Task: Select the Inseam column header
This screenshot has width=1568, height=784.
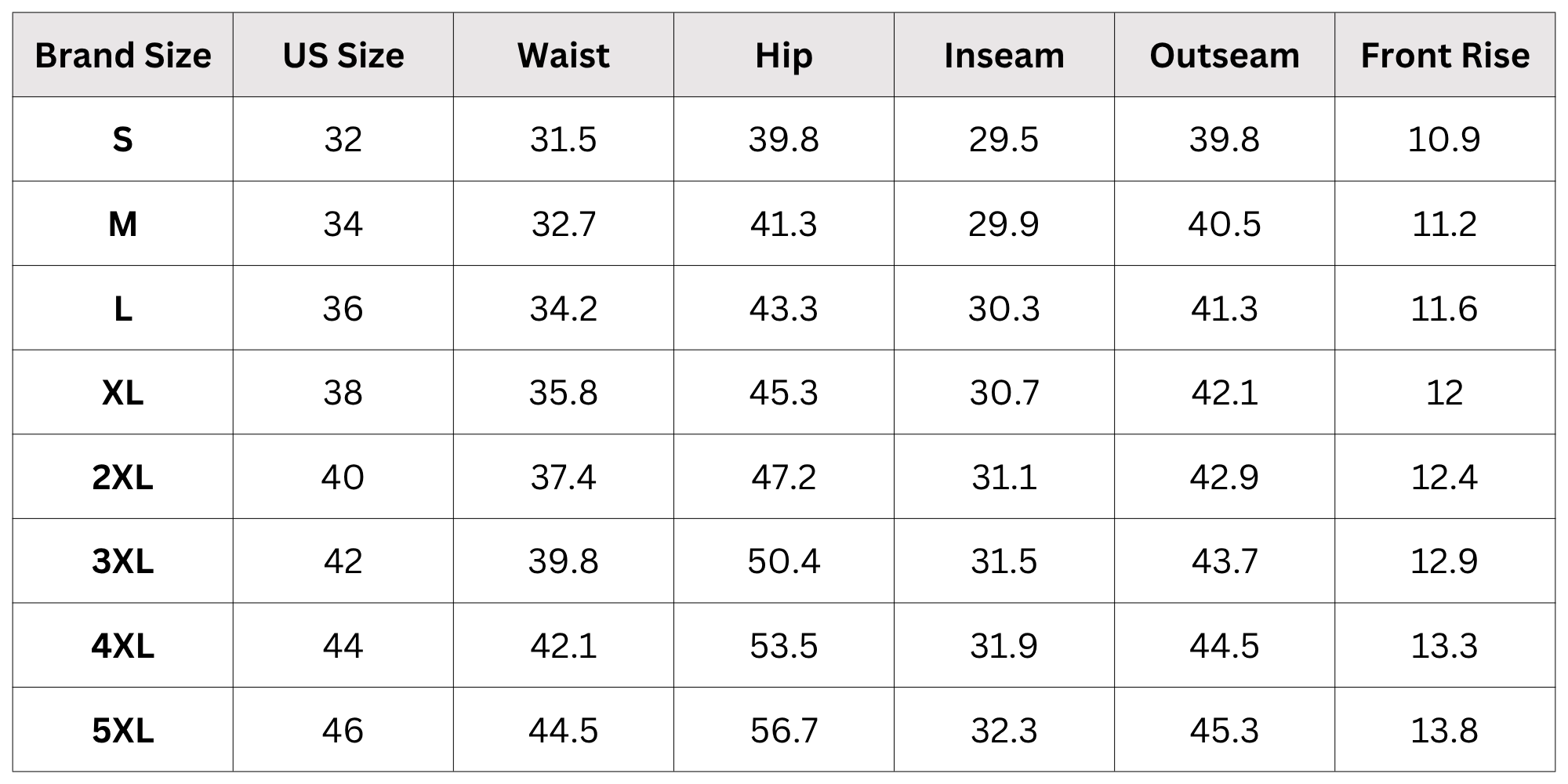Action: pyautogui.click(x=1004, y=56)
